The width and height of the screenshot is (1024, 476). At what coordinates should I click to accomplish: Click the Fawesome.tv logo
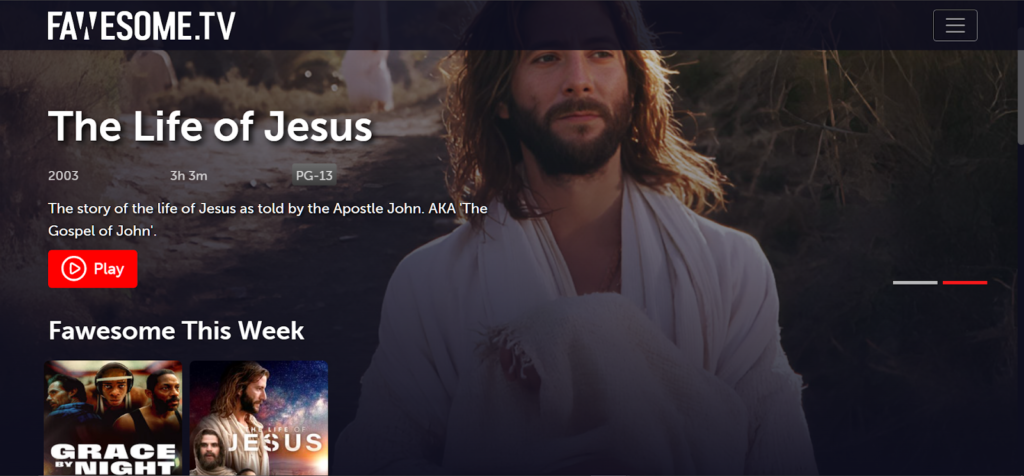point(141,26)
